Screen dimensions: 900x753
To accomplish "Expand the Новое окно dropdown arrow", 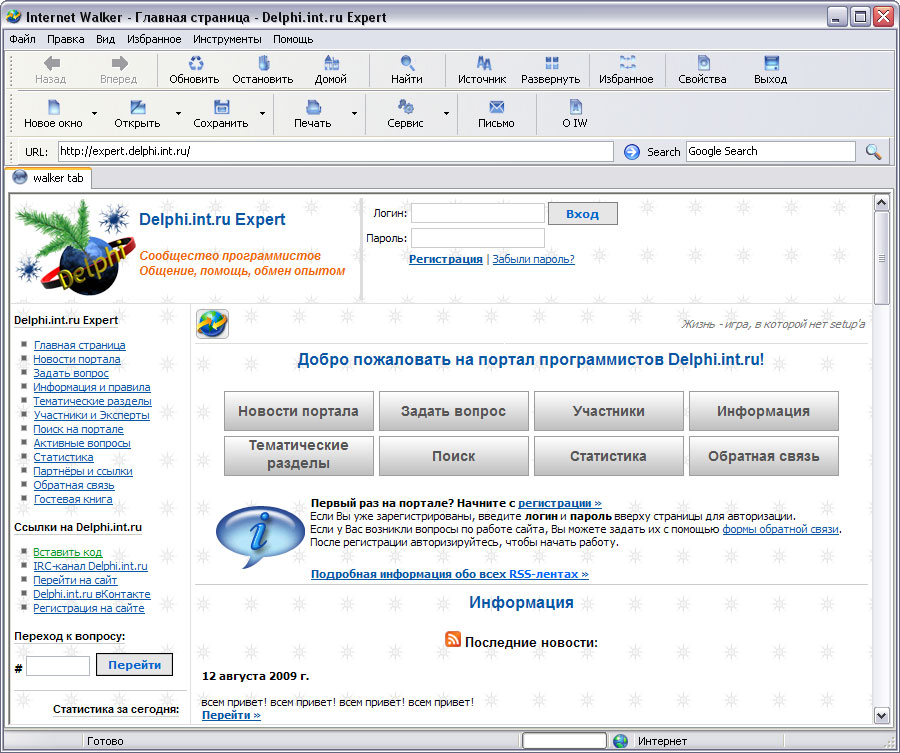I will [94, 114].
